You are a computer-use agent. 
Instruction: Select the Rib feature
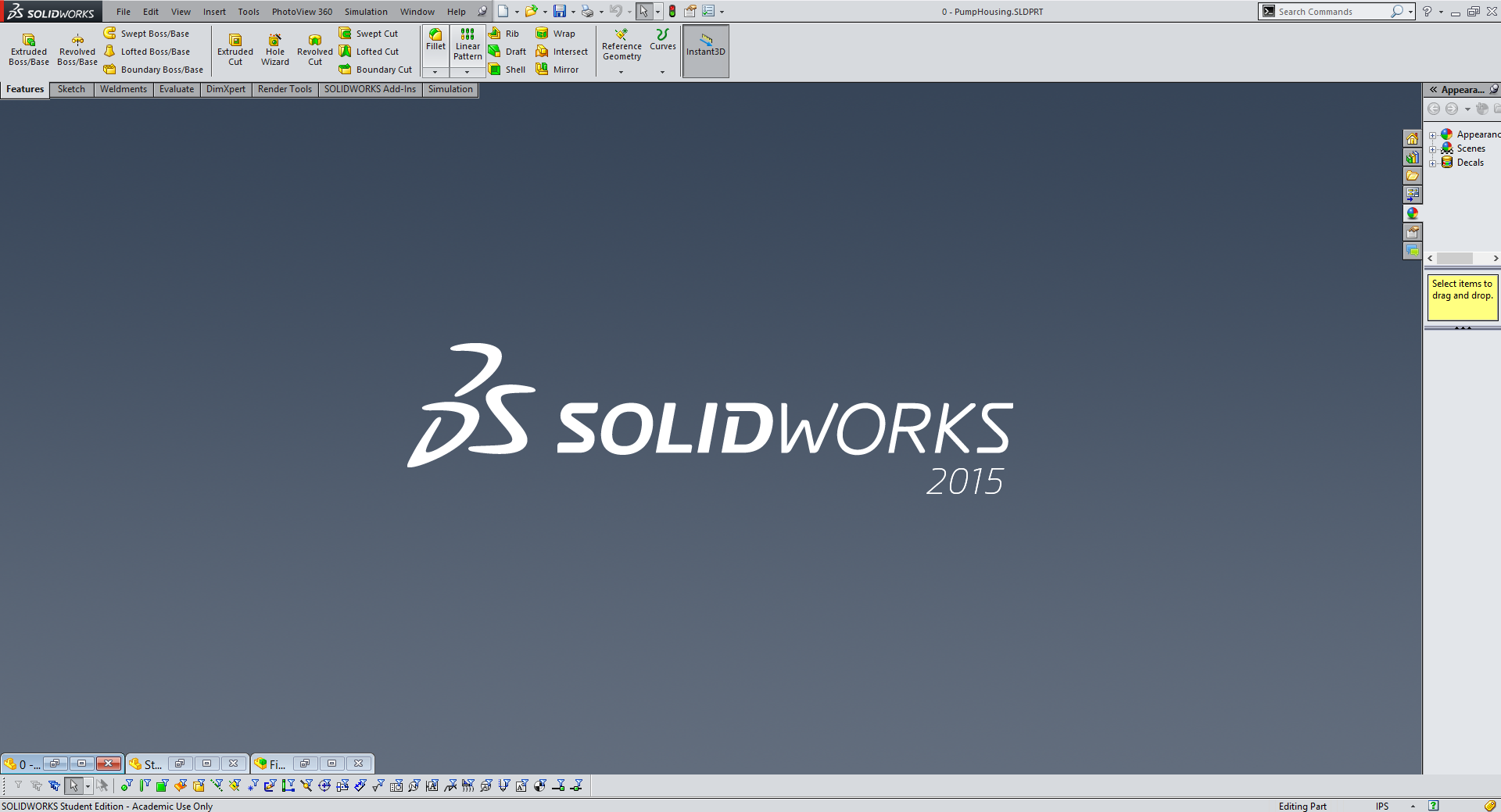(503, 34)
